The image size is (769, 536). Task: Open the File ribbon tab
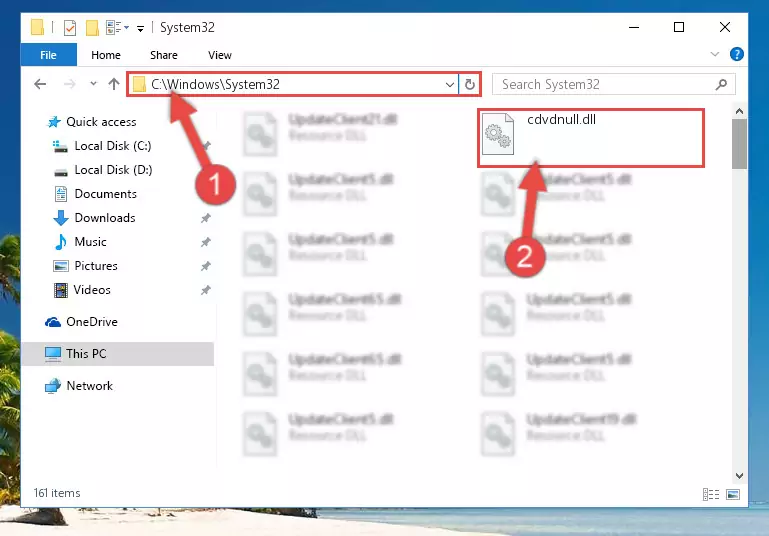coord(49,55)
